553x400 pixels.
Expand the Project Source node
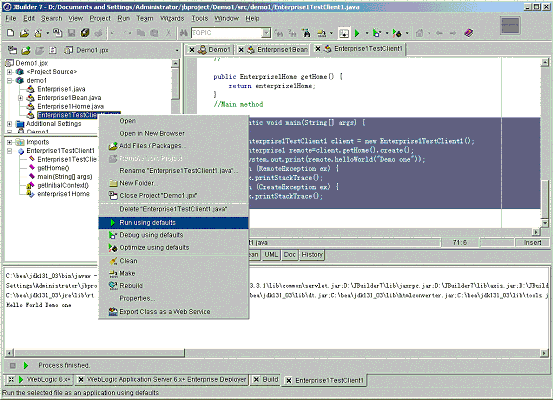[10, 72]
